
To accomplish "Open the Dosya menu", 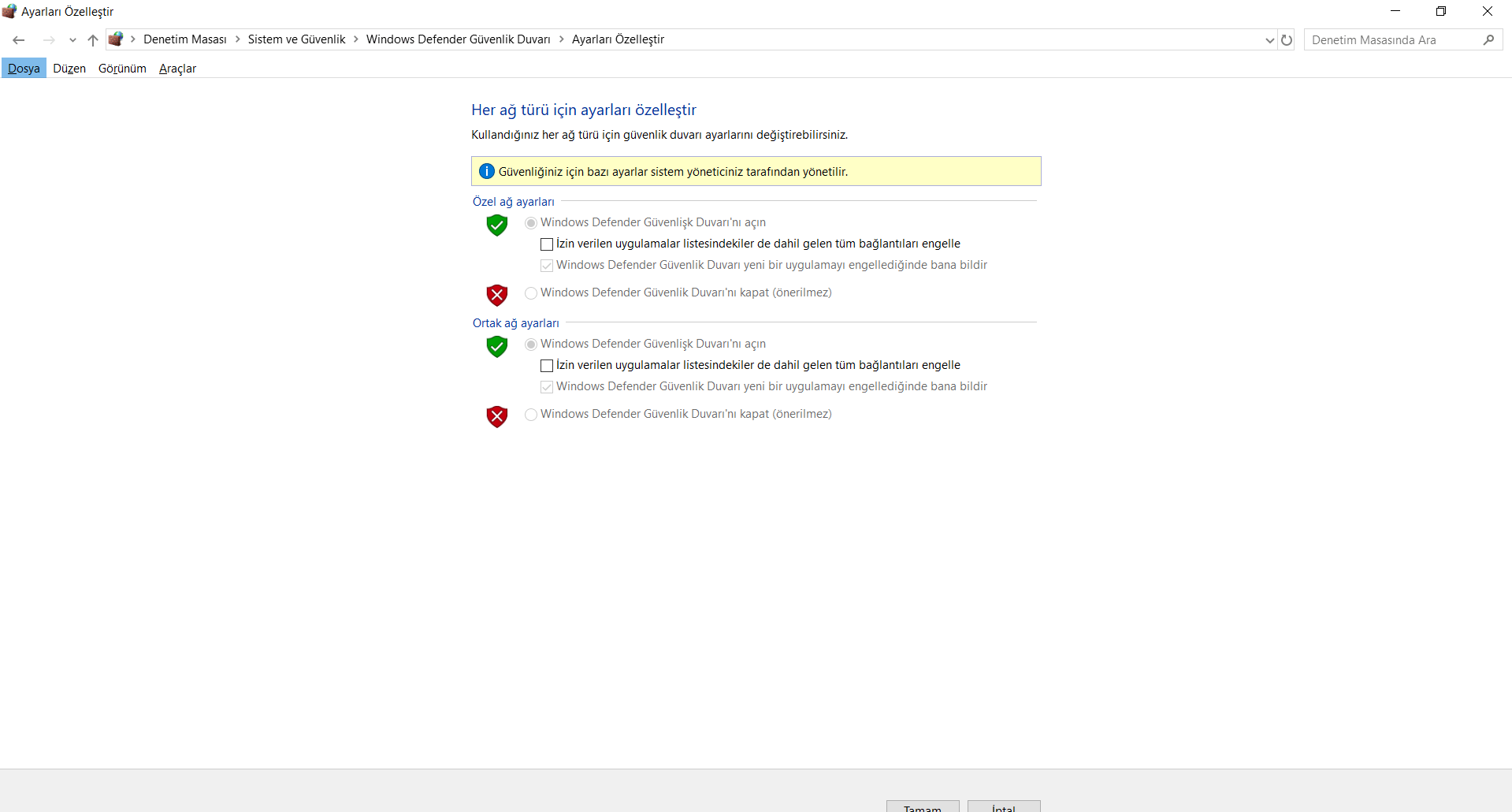I will [24, 69].
